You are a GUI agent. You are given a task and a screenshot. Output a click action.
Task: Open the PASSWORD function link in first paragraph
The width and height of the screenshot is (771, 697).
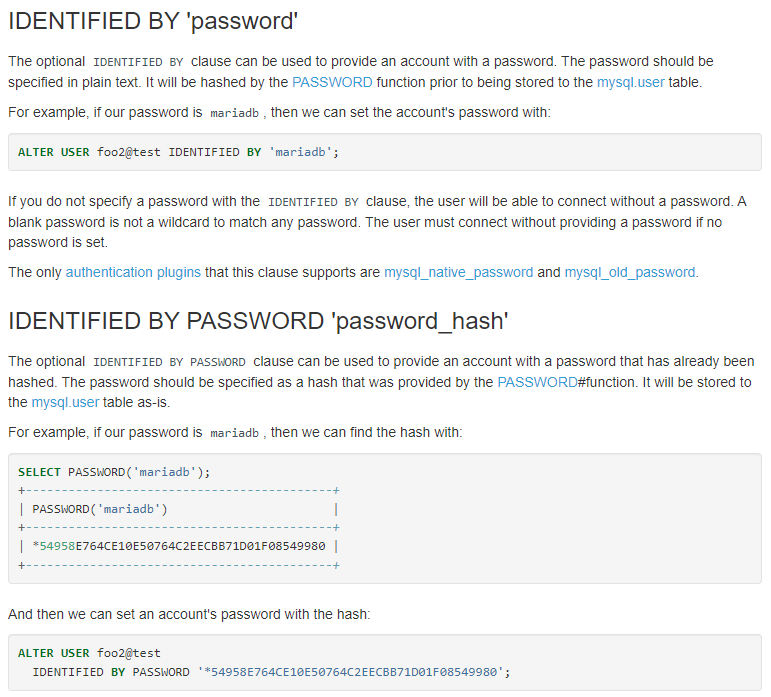(332, 82)
